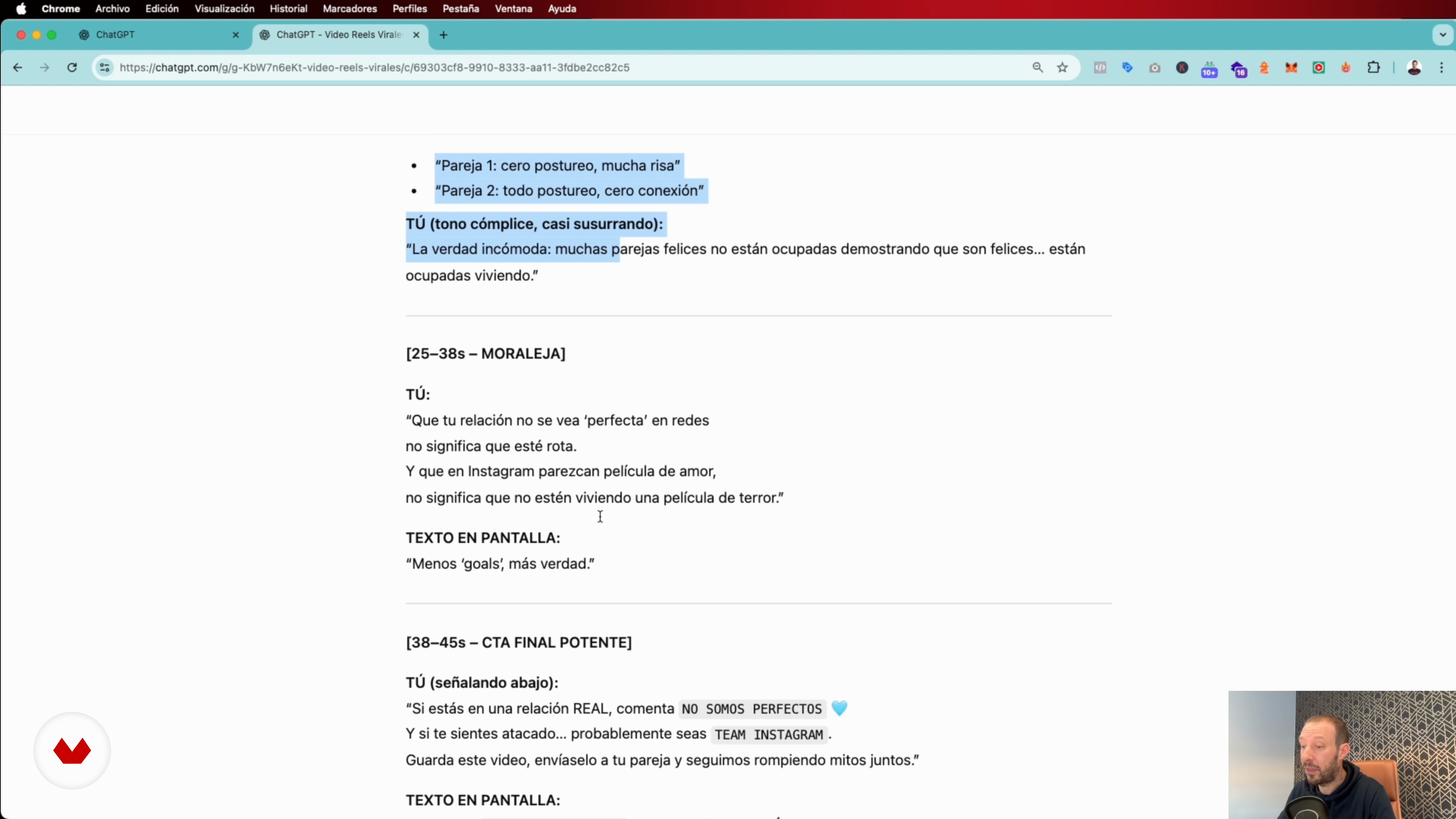Open the Visualización menu
Image resolution: width=1456 pixels, height=819 pixels.
[224, 8]
